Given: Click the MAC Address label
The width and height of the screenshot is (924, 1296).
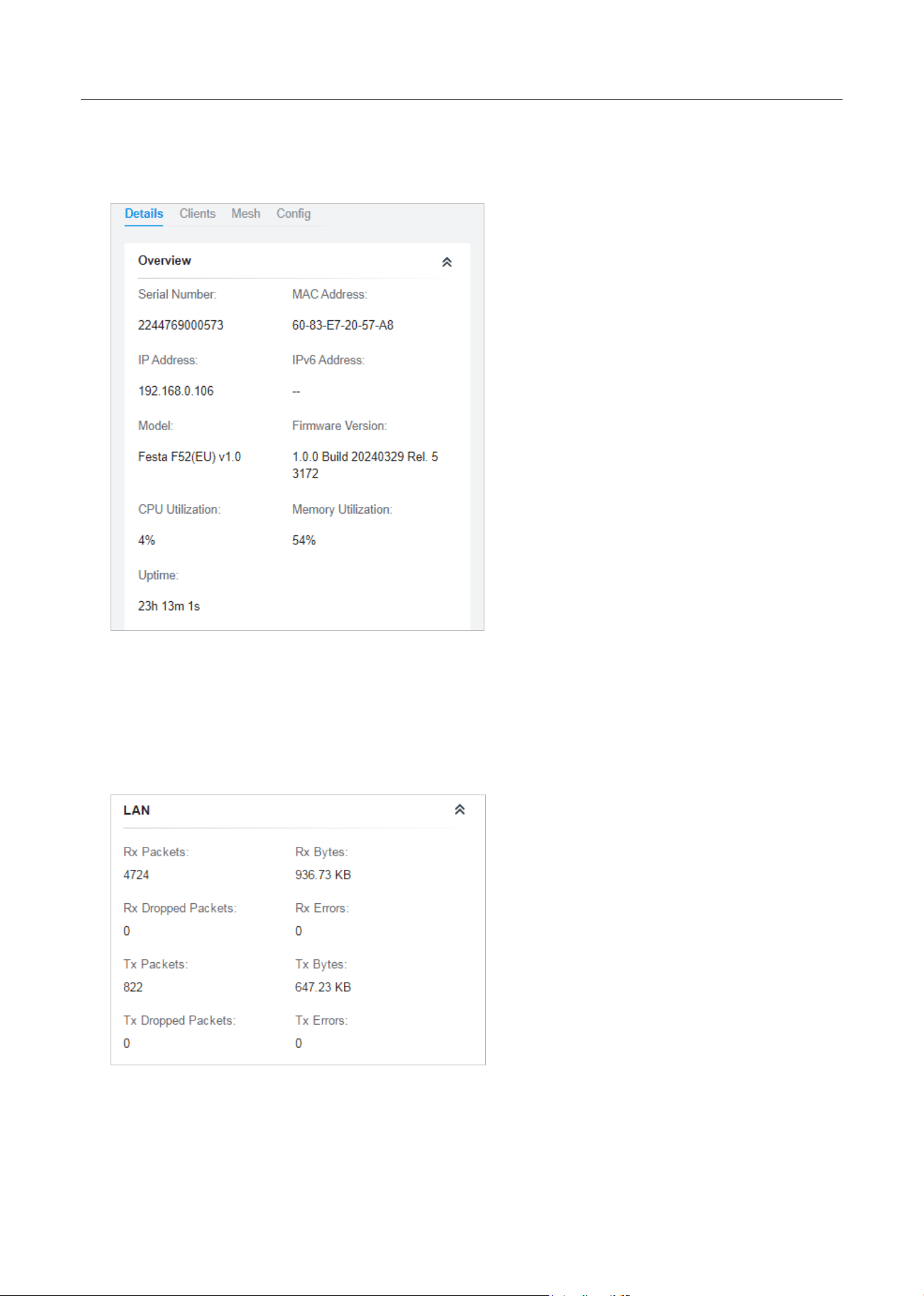Looking at the screenshot, I should [330, 294].
